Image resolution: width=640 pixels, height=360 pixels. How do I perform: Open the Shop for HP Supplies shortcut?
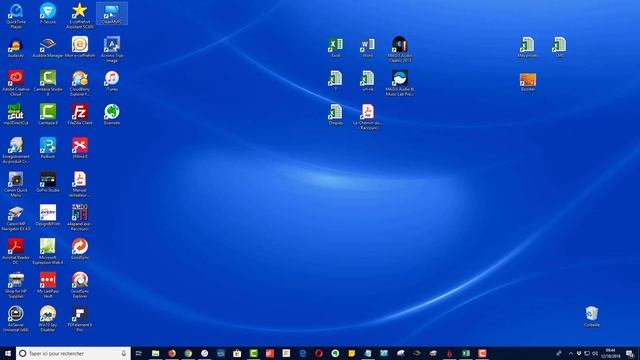click(x=16, y=285)
